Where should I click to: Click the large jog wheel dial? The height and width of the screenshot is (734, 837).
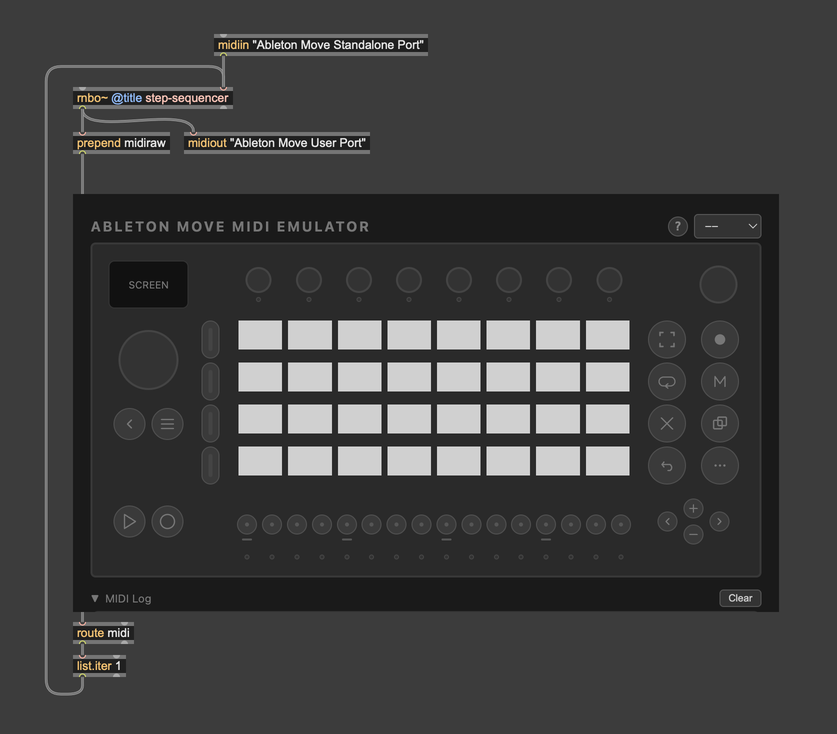(148, 360)
